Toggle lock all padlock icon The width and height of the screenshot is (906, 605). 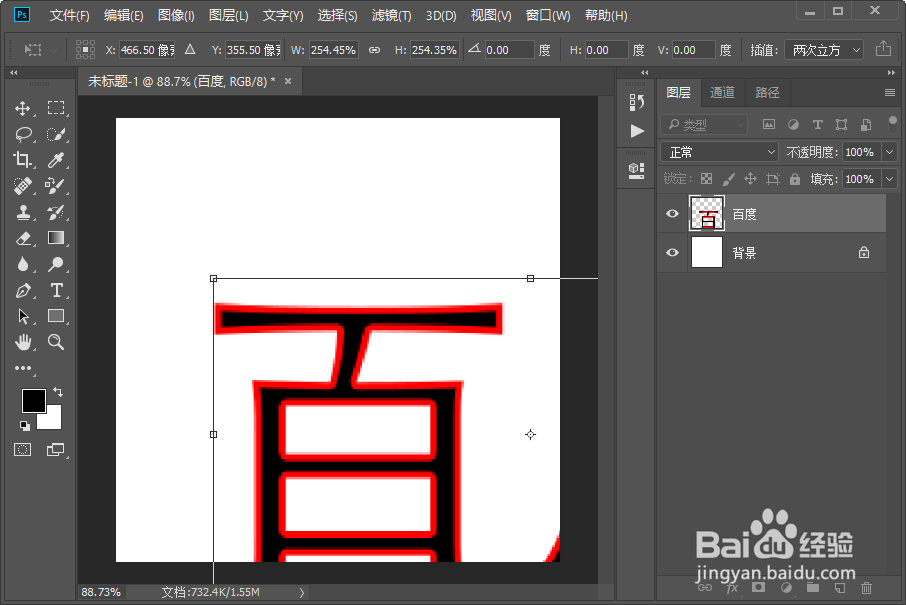[795, 179]
